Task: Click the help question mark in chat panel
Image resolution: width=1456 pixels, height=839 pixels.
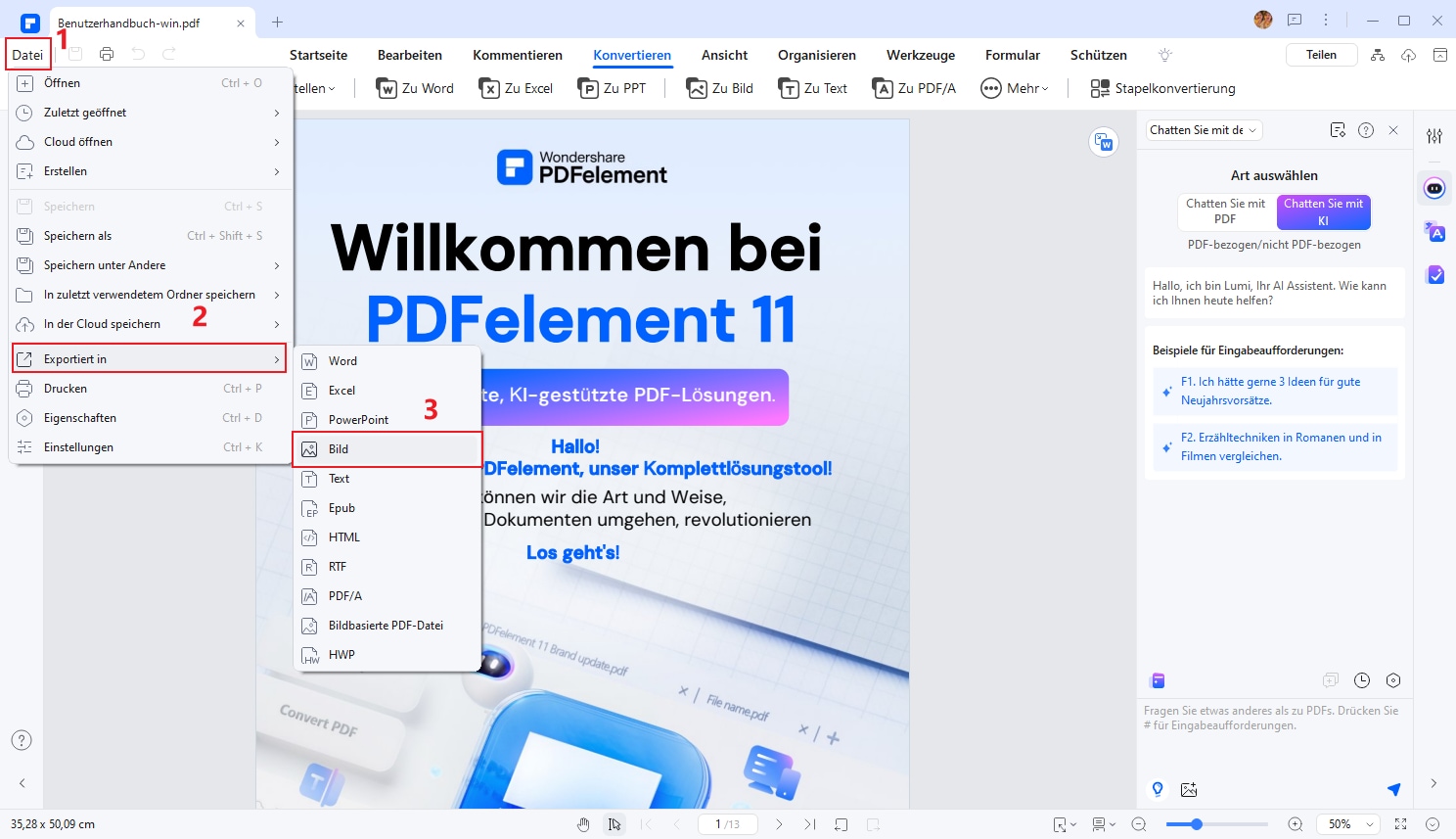Action: [x=1366, y=130]
